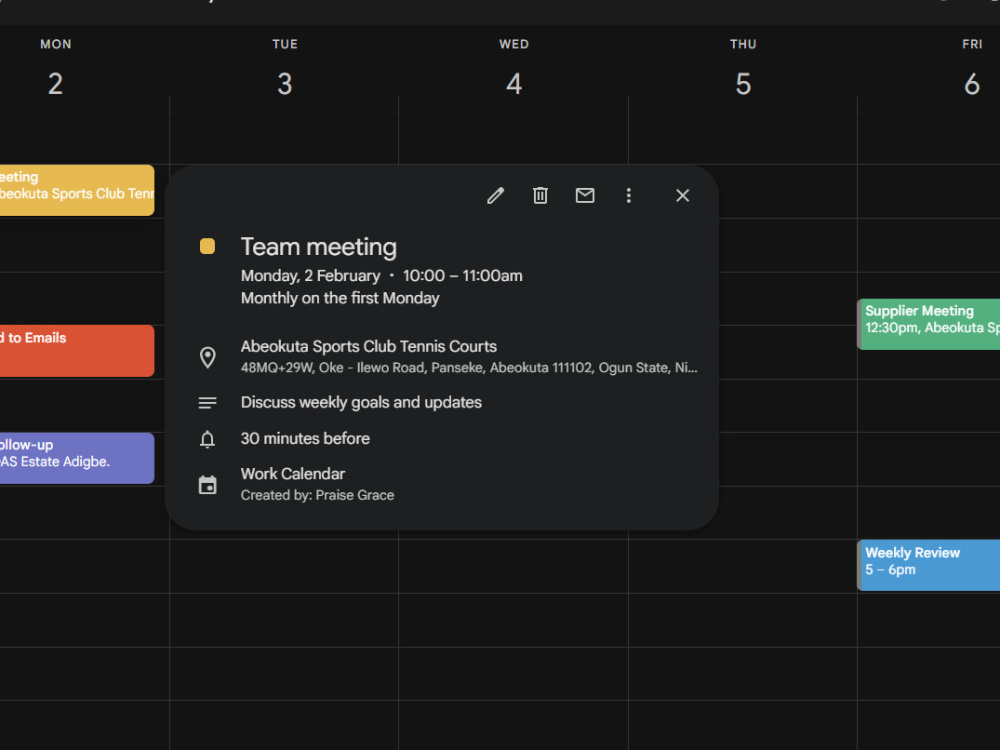Click the '48MQ+29W, Oke - Ilewo Road' address text

click(x=469, y=368)
